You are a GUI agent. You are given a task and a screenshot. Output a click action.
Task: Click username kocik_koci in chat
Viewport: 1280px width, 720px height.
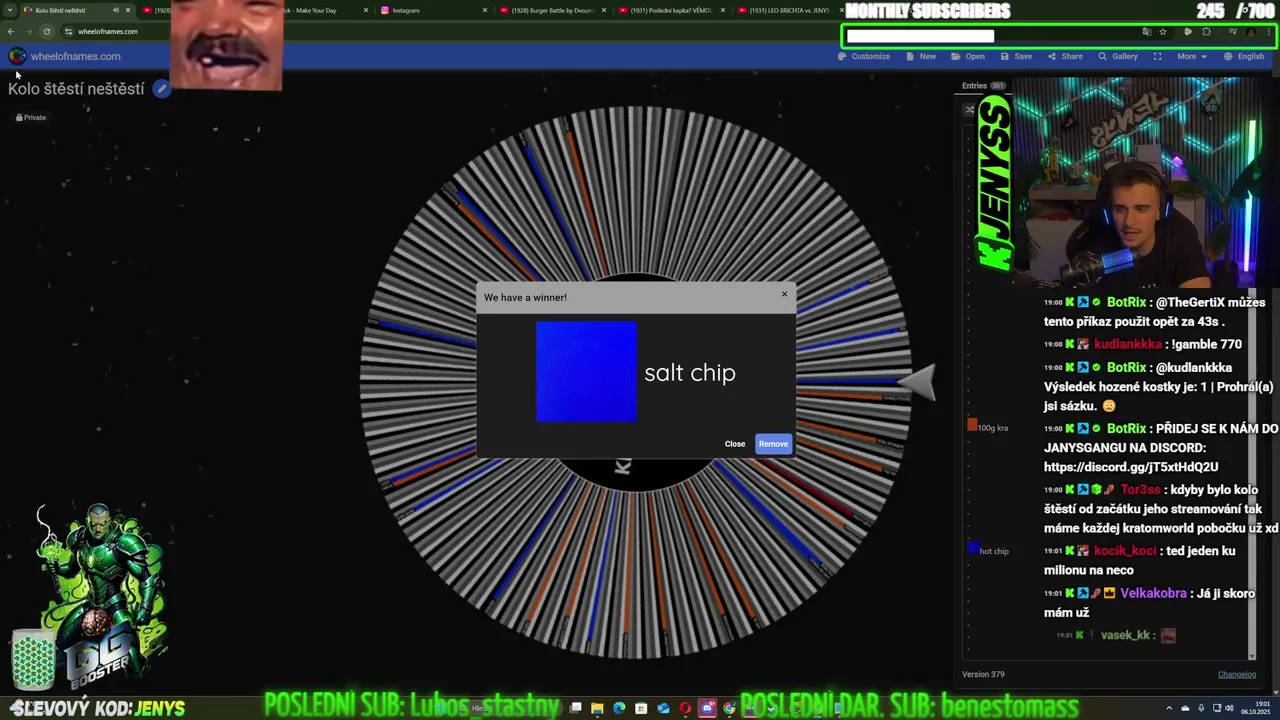(x=1125, y=551)
